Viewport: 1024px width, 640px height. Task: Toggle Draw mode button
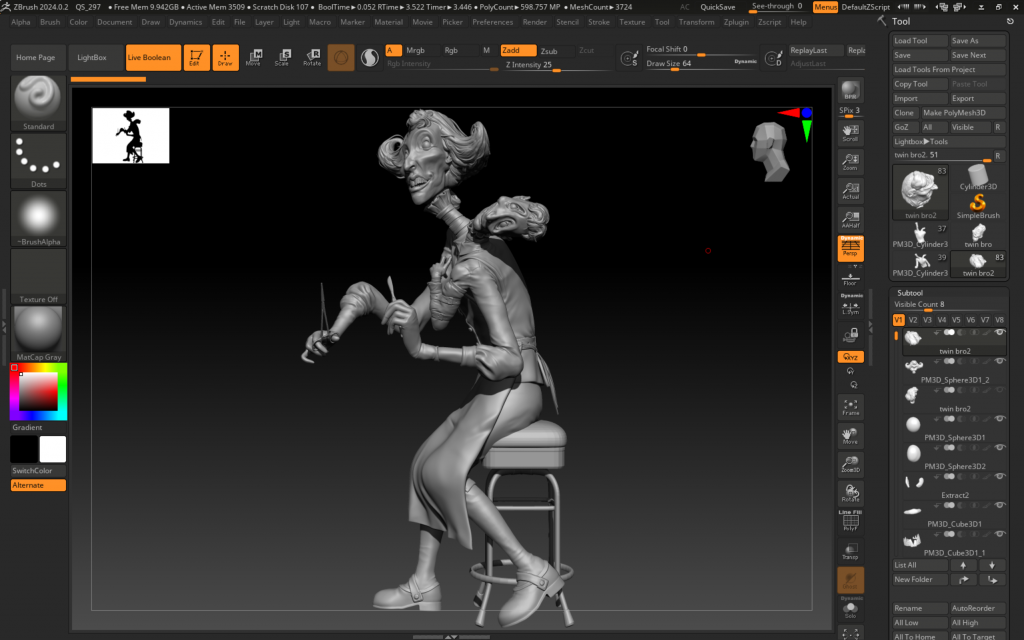point(225,57)
